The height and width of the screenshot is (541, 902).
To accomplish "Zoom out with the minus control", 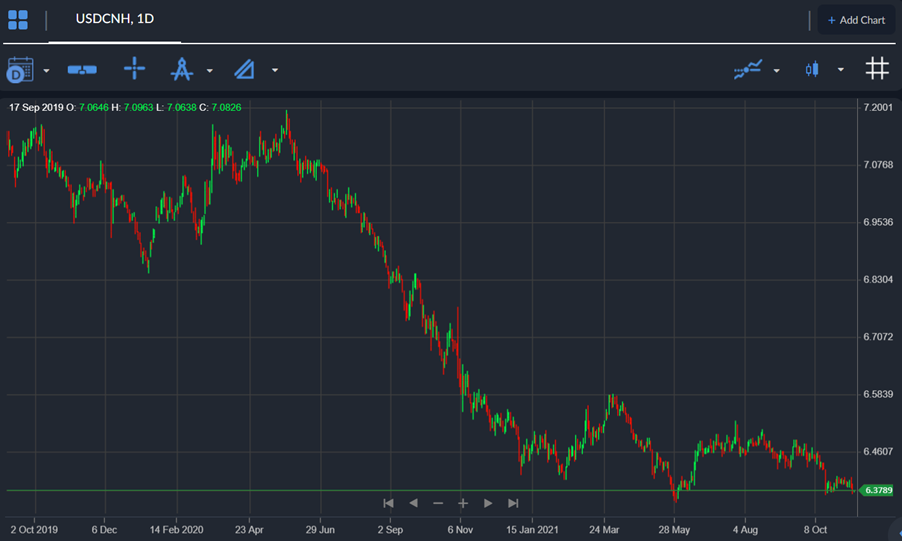I will (438, 504).
